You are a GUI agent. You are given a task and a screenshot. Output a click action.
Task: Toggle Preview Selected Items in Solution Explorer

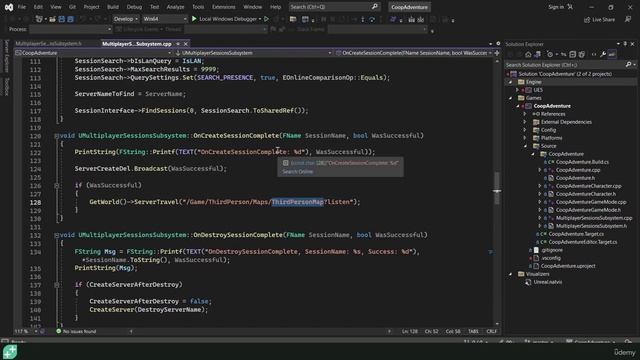(x=612, y=54)
